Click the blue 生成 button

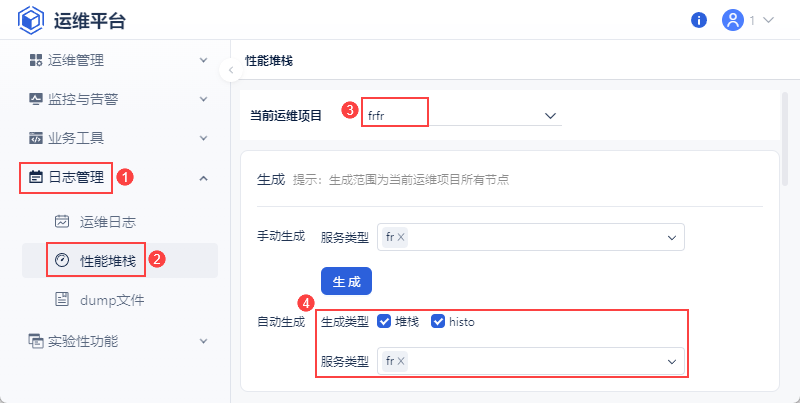pyautogui.click(x=346, y=281)
